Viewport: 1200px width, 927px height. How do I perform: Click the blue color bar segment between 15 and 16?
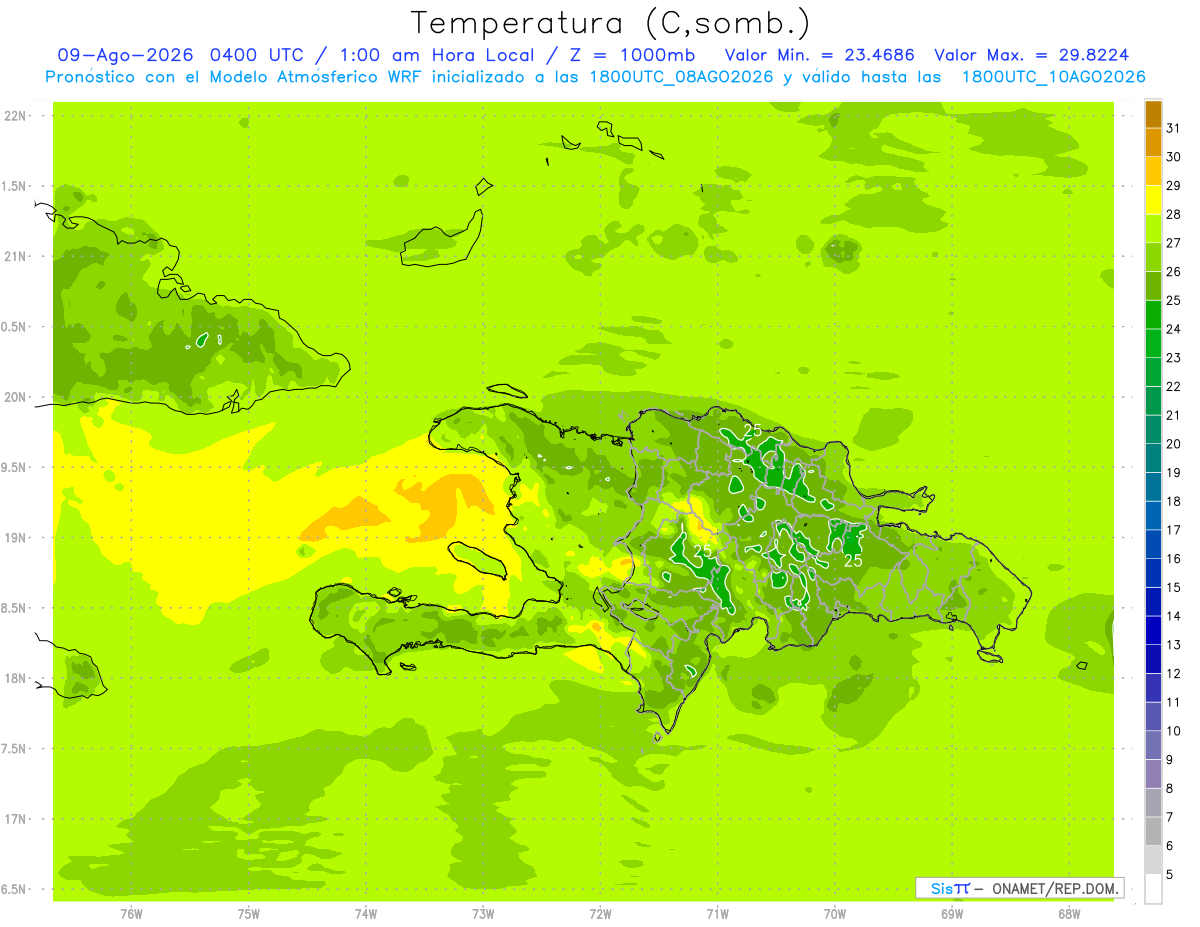click(x=1153, y=573)
